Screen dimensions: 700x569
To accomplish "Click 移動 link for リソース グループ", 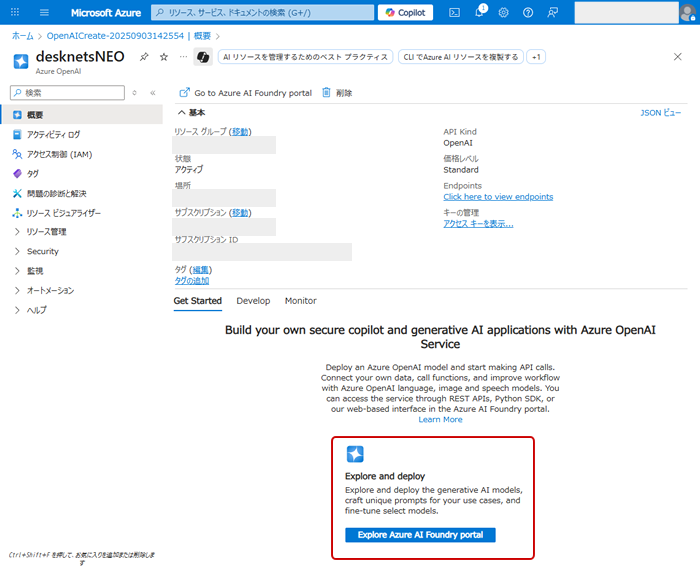I will tap(240, 132).
